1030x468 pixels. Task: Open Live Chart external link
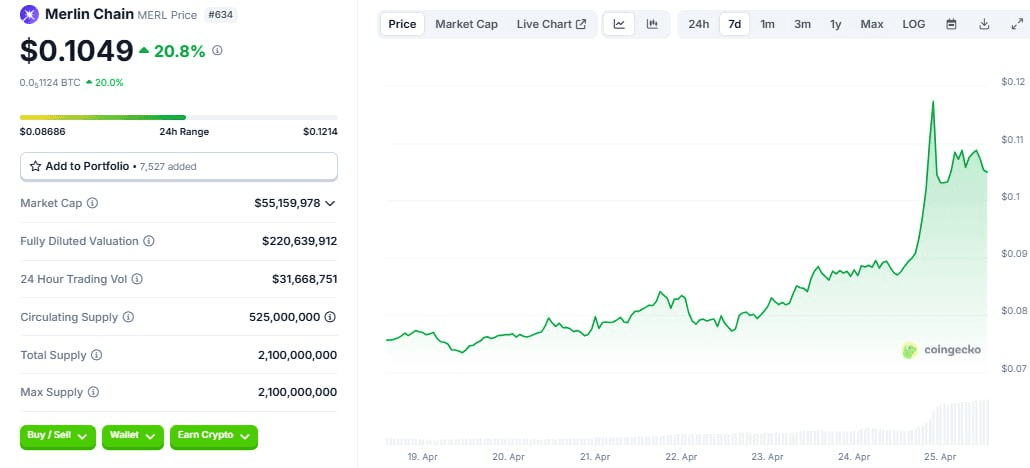coord(551,24)
